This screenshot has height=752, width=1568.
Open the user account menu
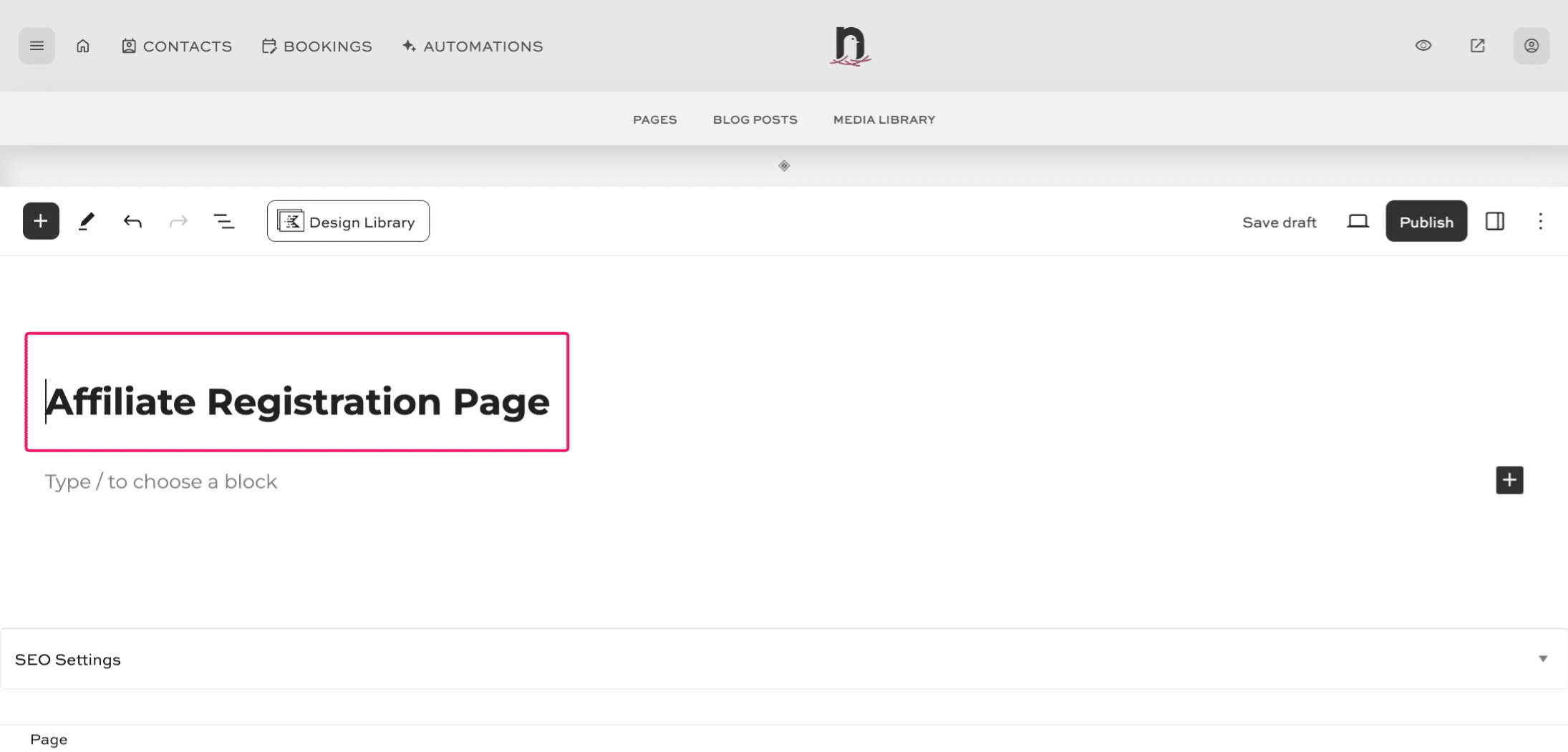point(1531,46)
